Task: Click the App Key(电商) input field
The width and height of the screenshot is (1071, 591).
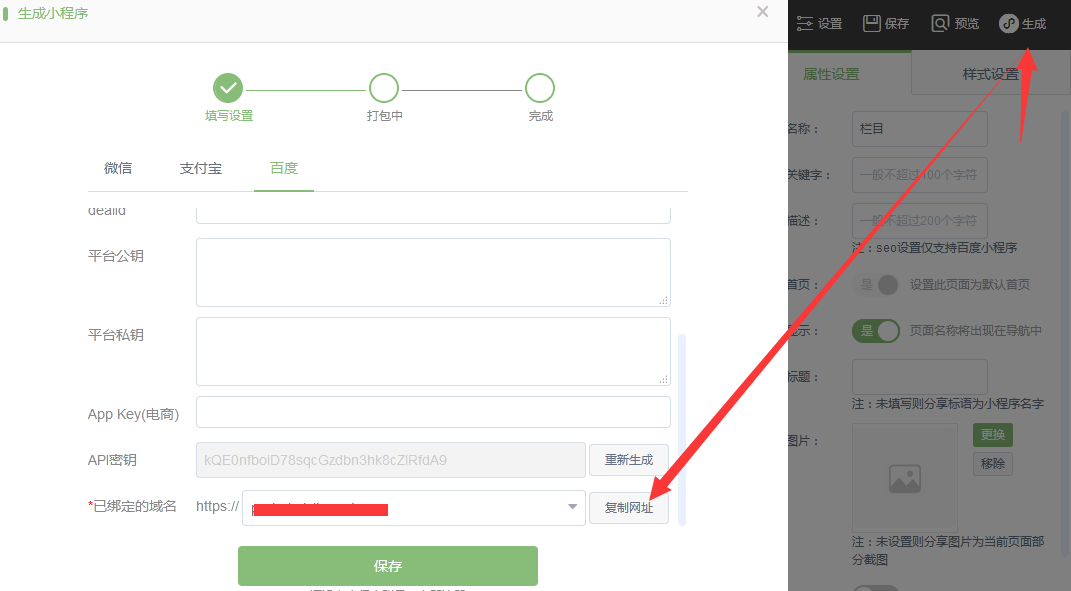Action: (x=433, y=412)
